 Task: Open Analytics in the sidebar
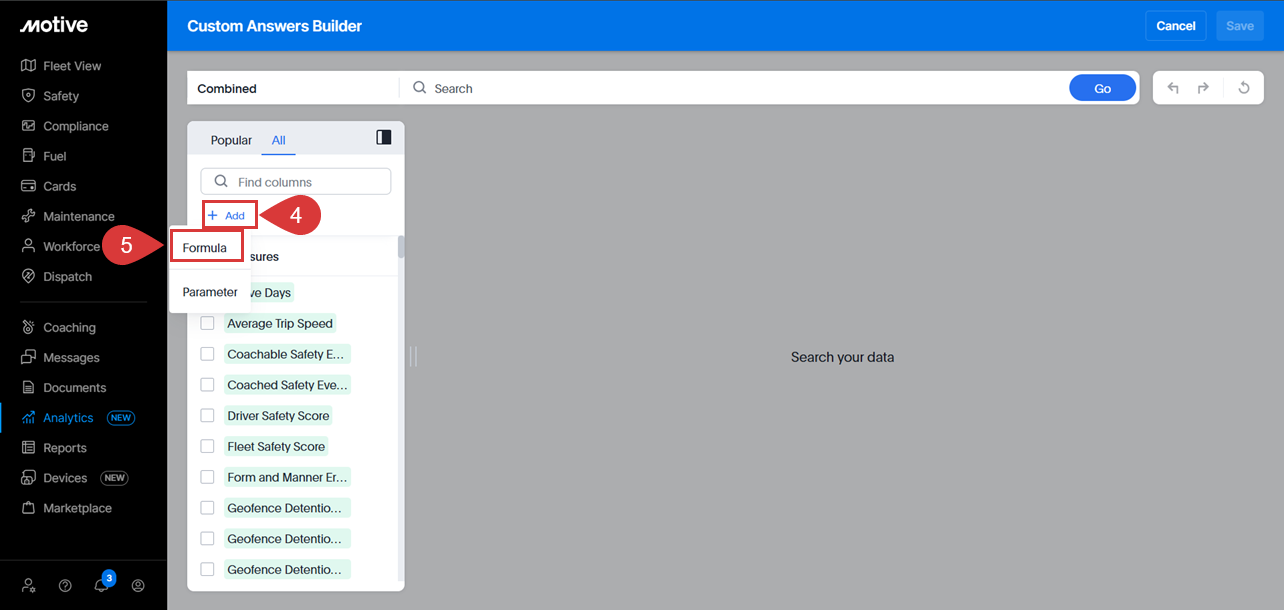pyautogui.click(x=68, y=418)
